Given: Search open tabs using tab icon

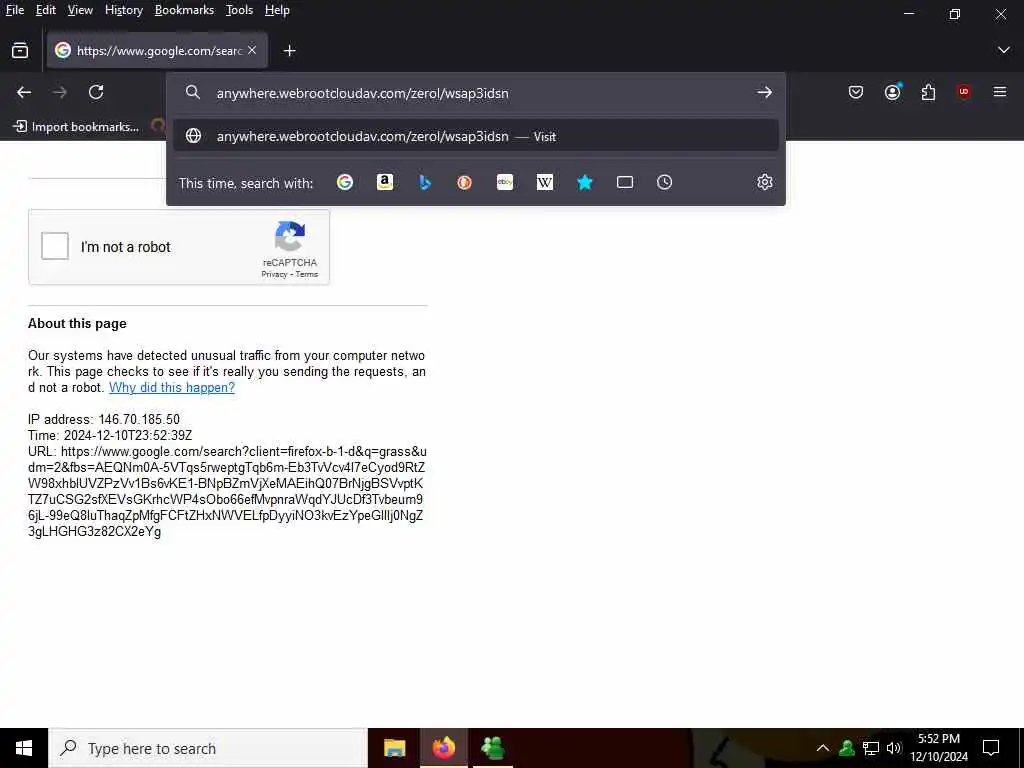Looking at the screenshot, I should point(625,182).
